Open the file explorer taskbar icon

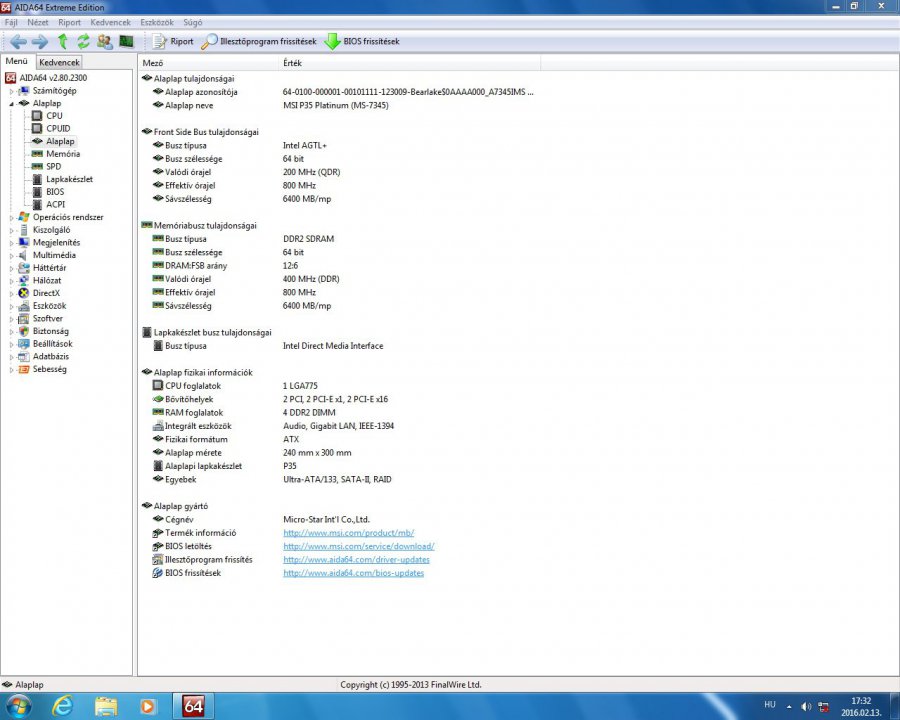pos(106,706)
